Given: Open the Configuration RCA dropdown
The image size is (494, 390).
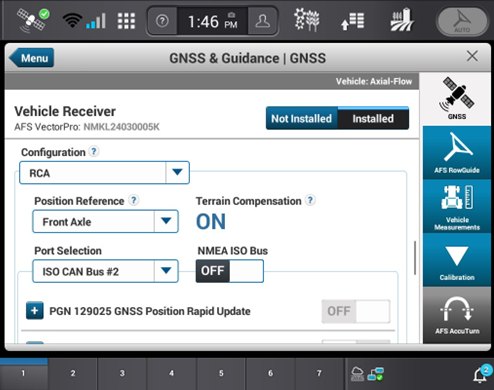Looking at the screenshot, I should [104, 173].
